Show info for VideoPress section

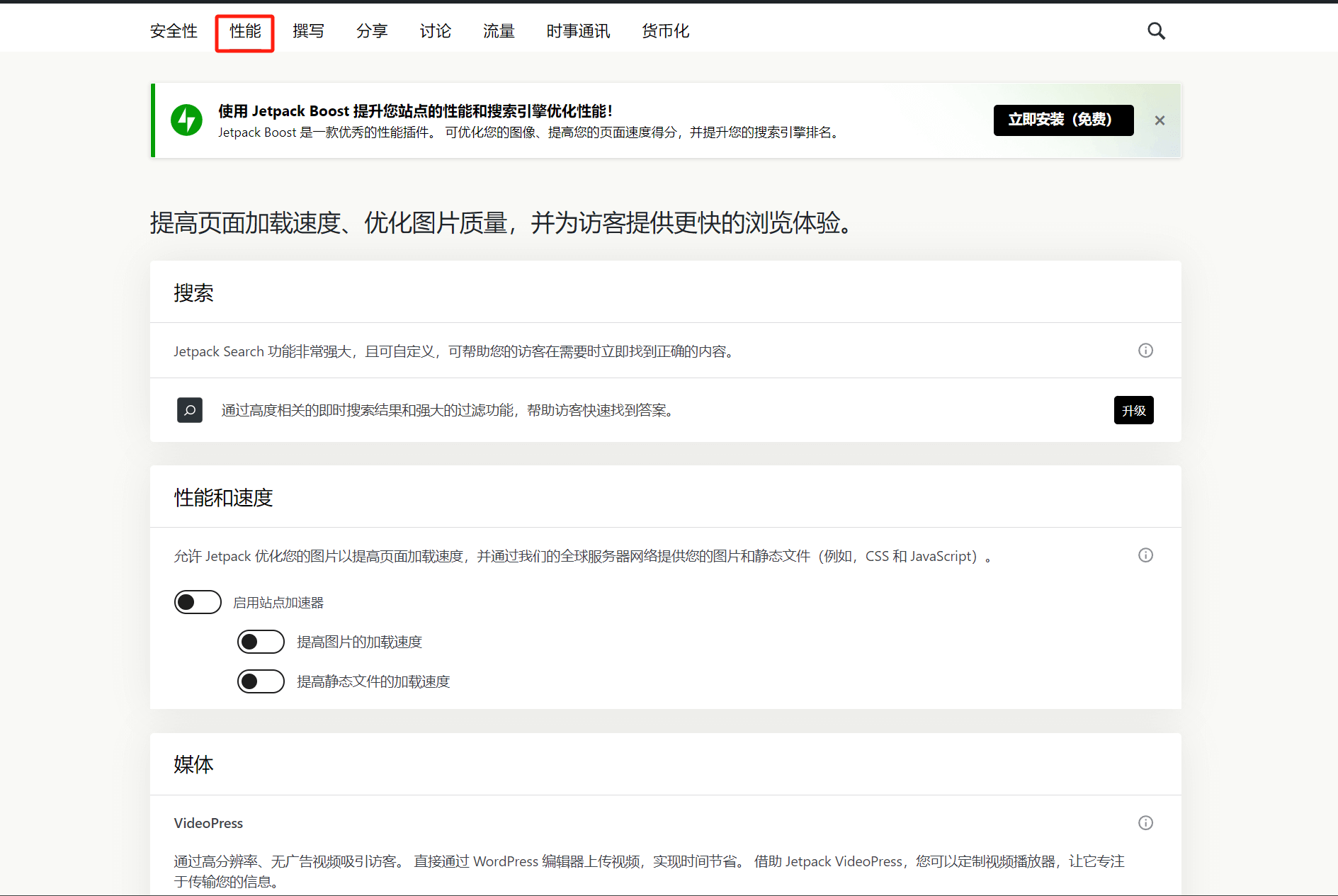pos(1145,823)
